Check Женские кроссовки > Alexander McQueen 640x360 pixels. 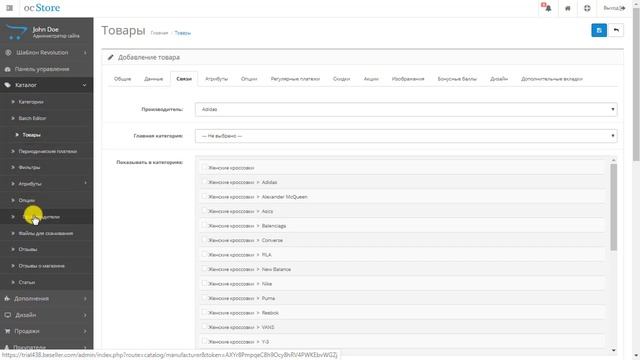tap(204, 196)
